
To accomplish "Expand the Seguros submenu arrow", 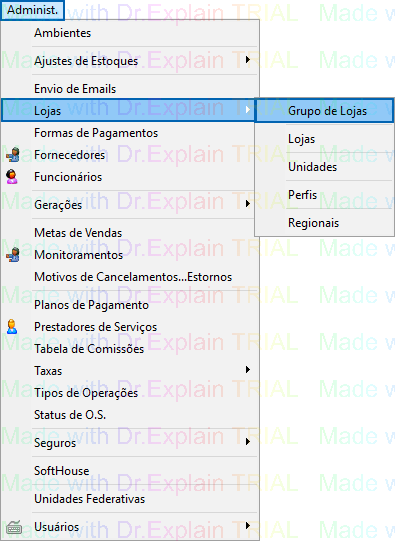I will pos(248,442).
